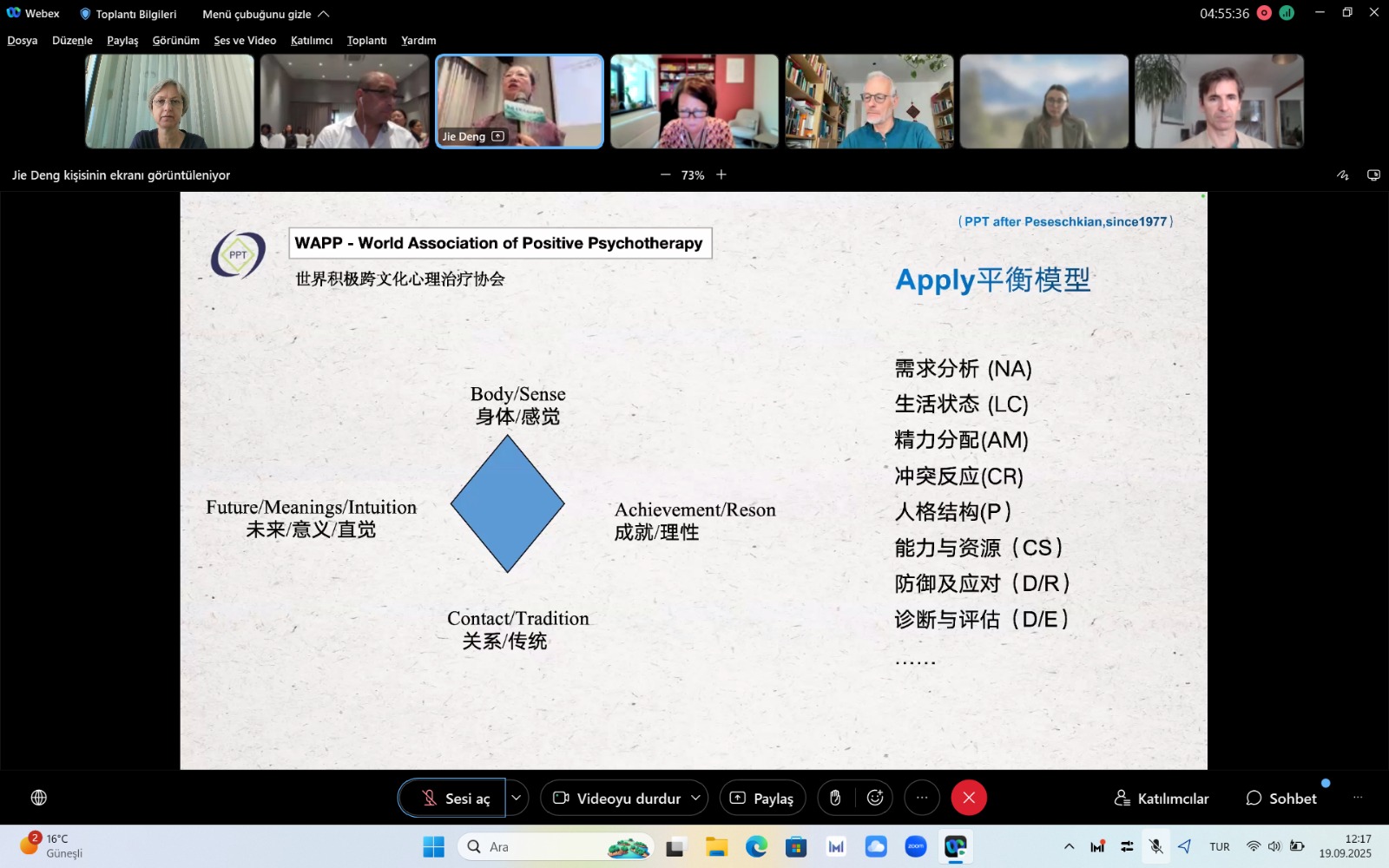
Task: Show hidden system tray icons chevron
Action: click(x=1069, y=846)
